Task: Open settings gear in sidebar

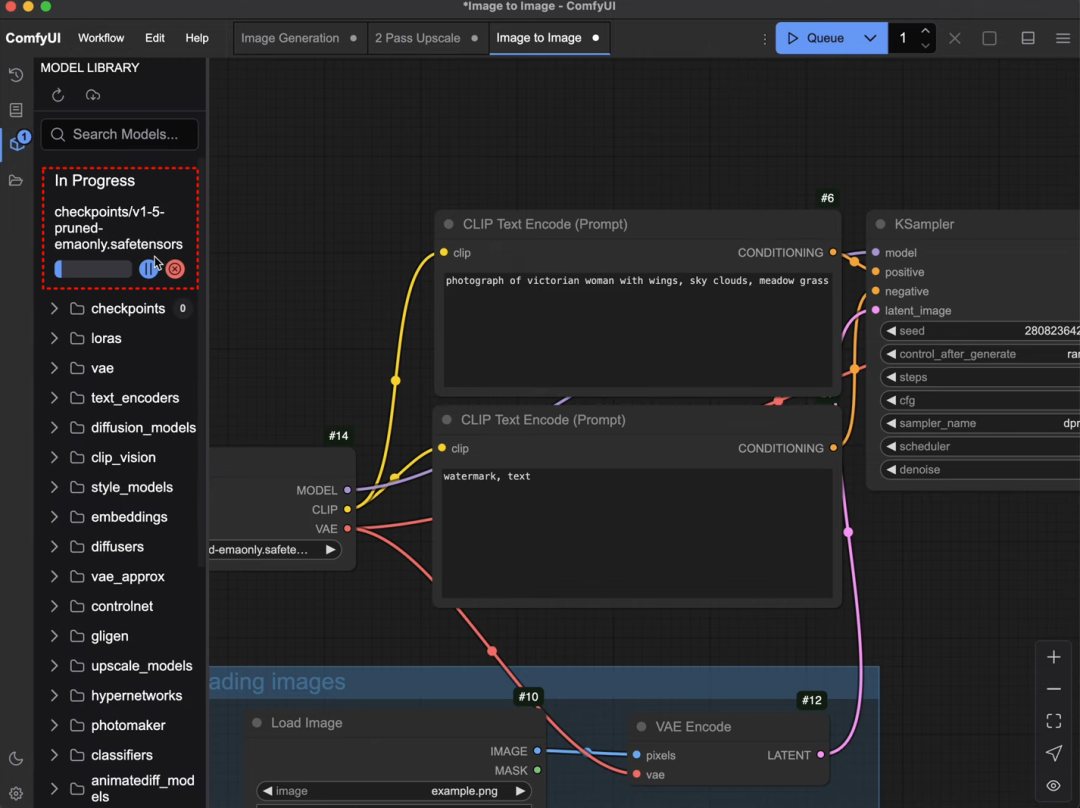Action: [16, 794]
